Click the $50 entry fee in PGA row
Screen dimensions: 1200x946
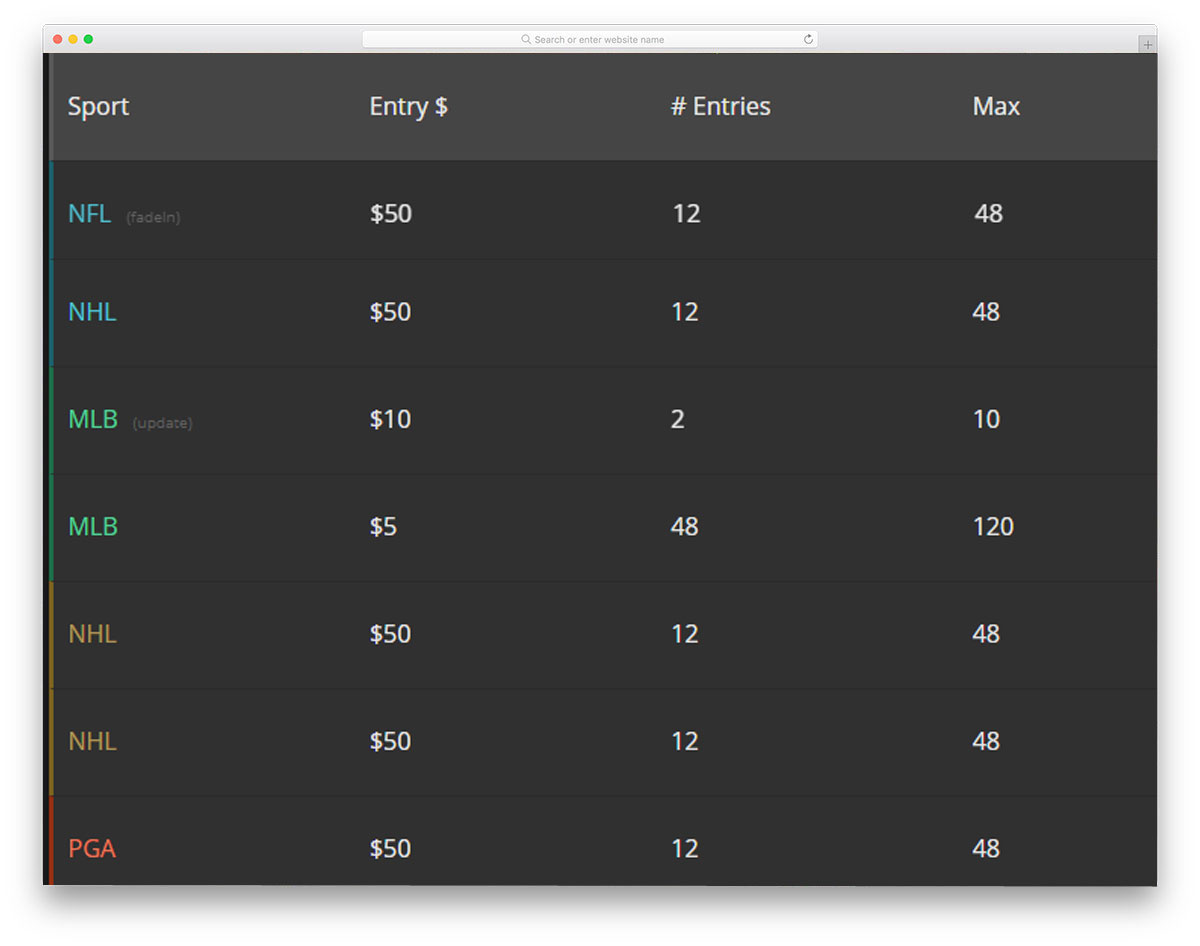[390, 848]
